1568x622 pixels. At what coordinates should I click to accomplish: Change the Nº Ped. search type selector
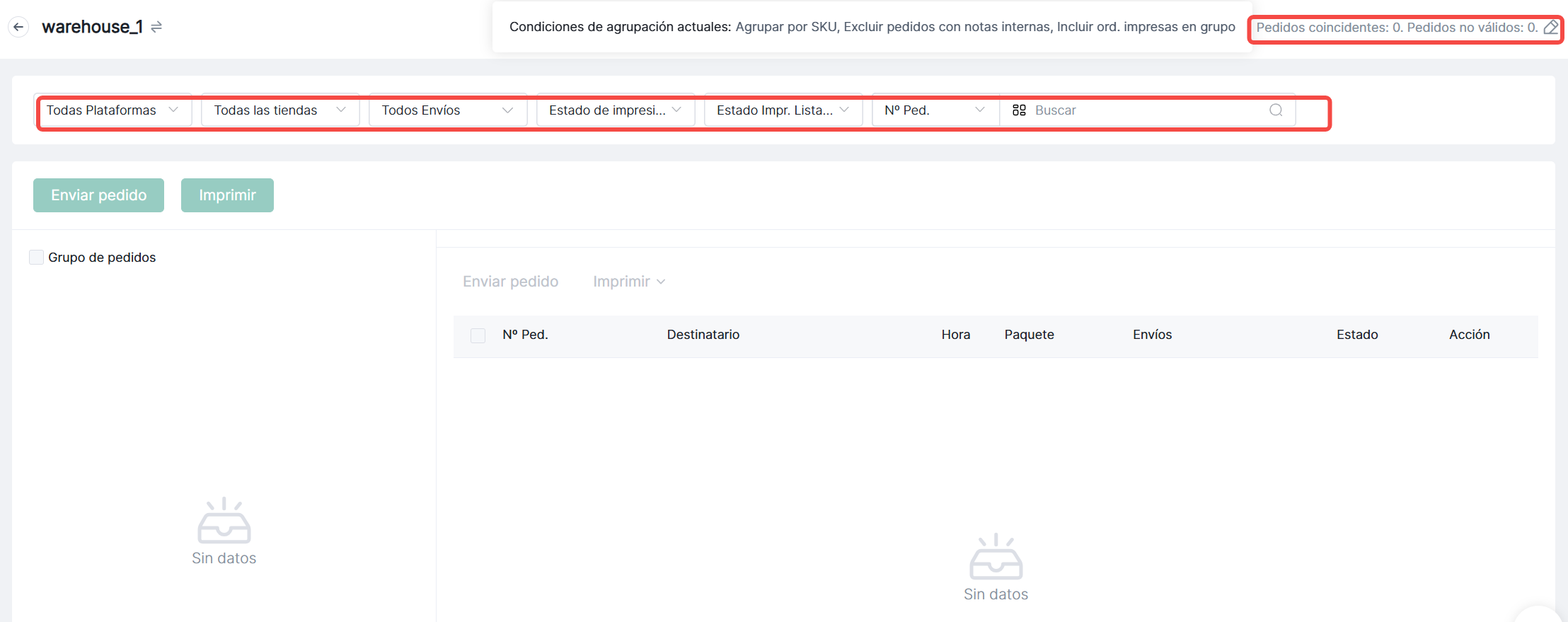(x=934, y=110)
